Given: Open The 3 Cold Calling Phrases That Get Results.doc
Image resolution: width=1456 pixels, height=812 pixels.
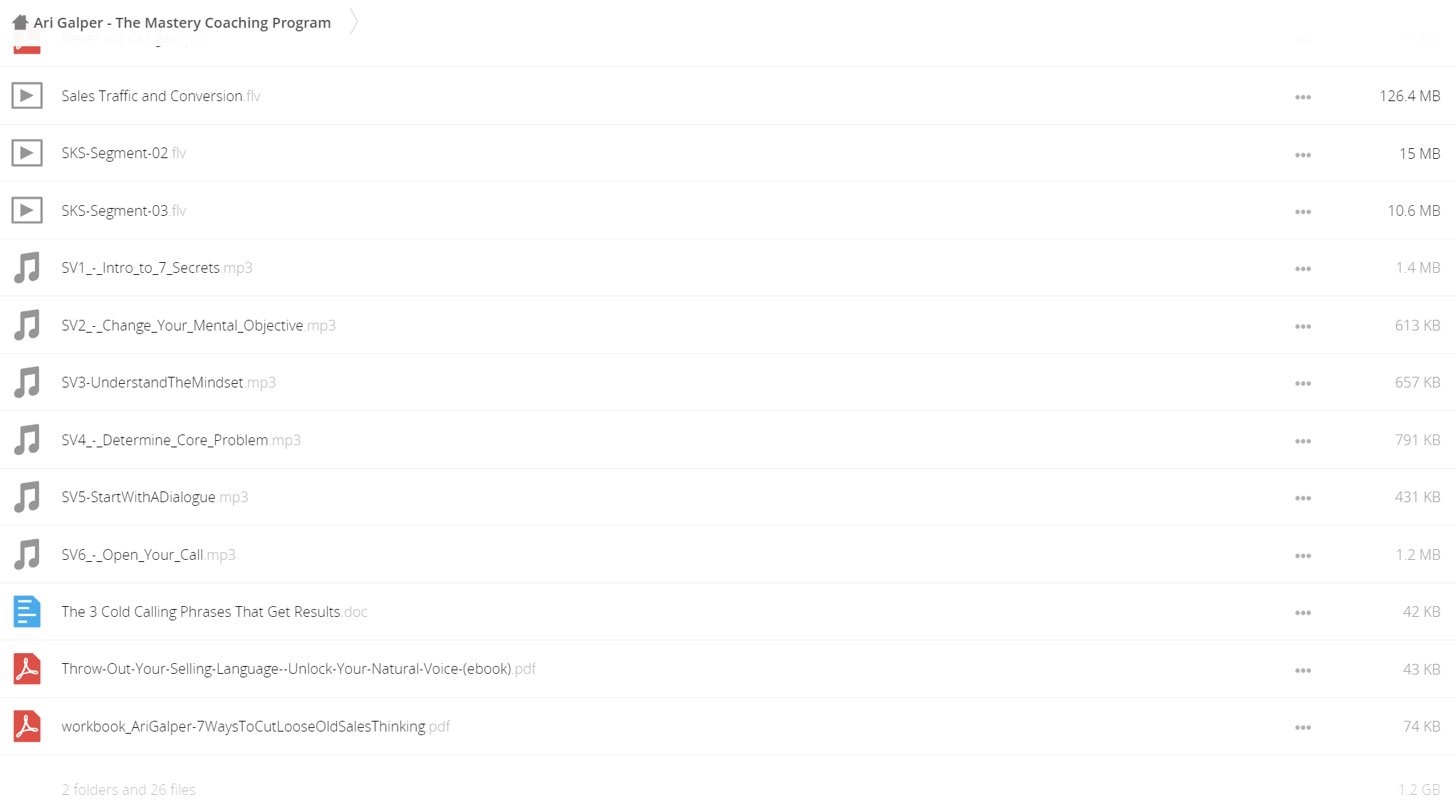Looking at the screenshot, I should pyautogui.click(x=214, y=612).
